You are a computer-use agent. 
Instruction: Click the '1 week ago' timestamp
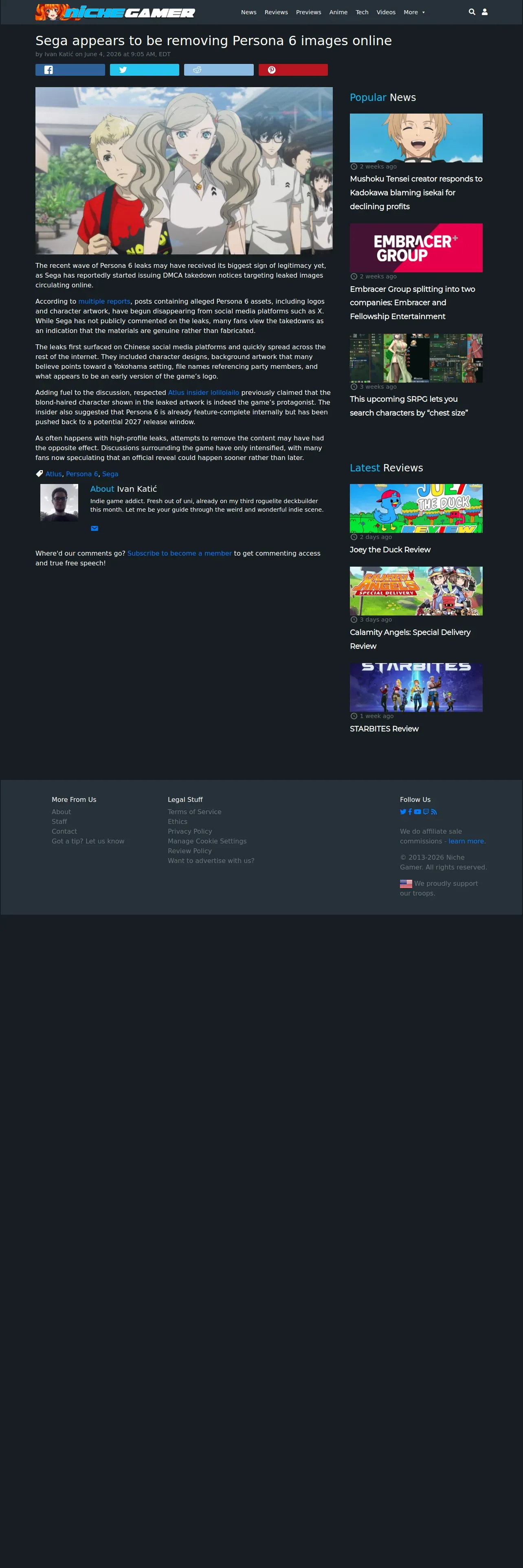click(377, 716)
